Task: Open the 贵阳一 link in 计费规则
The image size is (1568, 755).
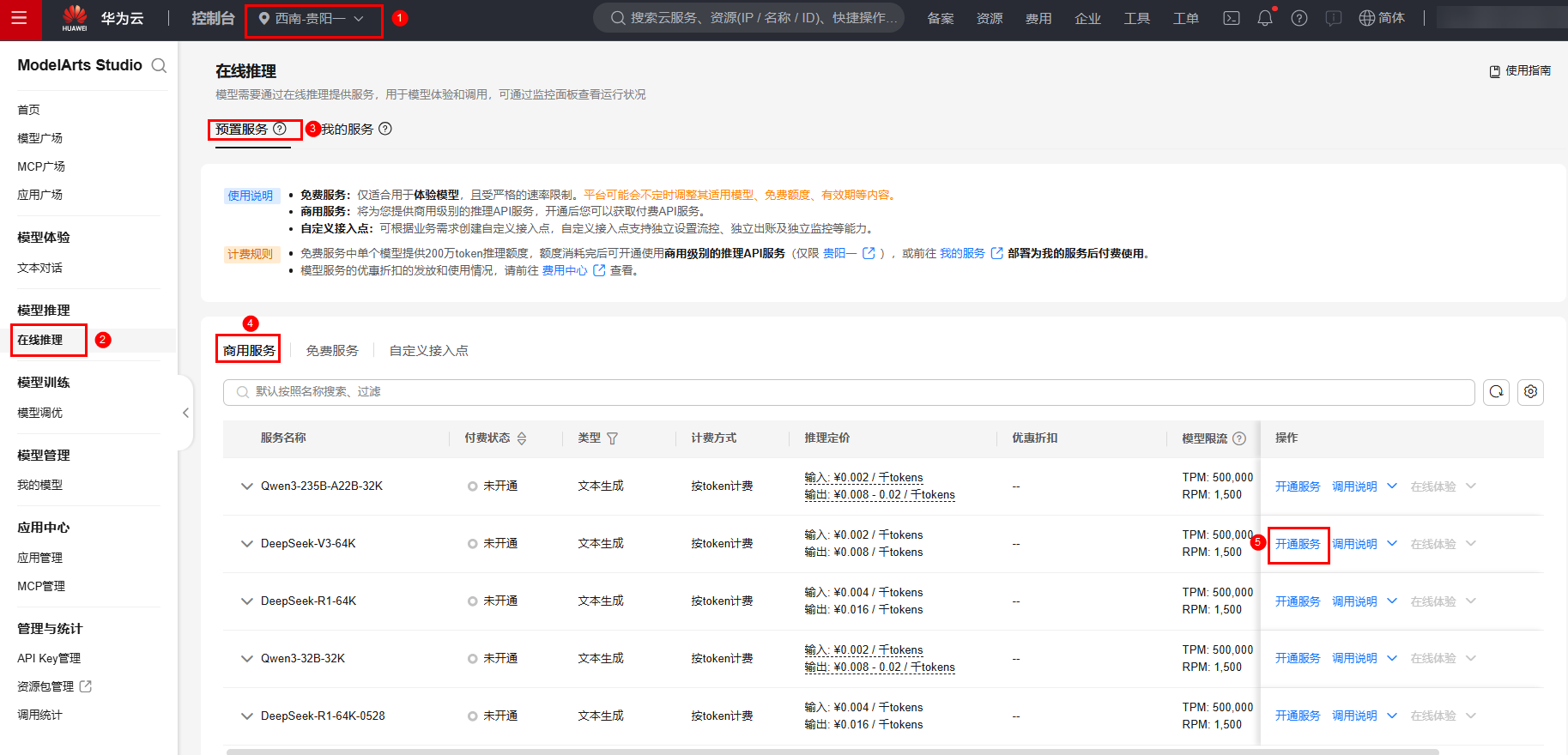Action: tap(840, 253)
